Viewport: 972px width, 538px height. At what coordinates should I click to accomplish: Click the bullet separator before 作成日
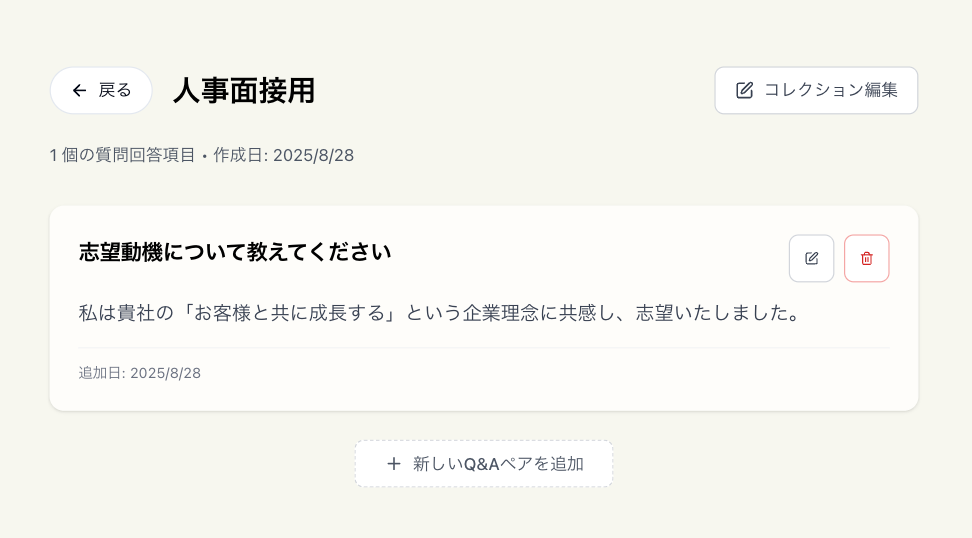point(204,156)
